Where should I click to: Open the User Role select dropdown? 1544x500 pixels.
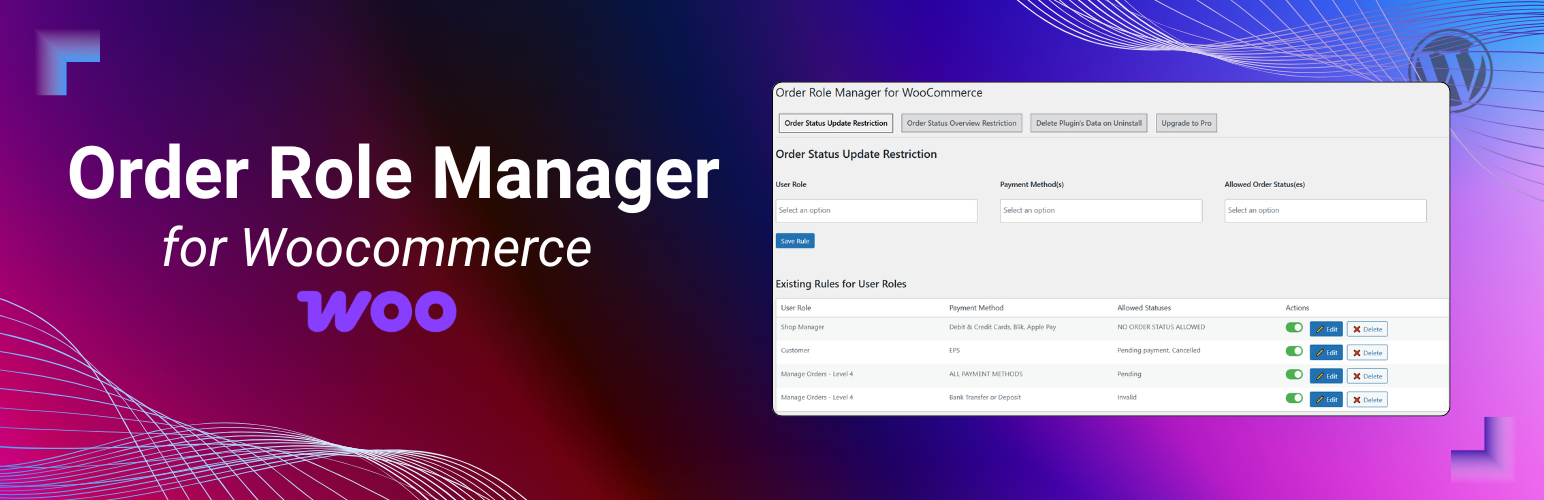point(876,210)
